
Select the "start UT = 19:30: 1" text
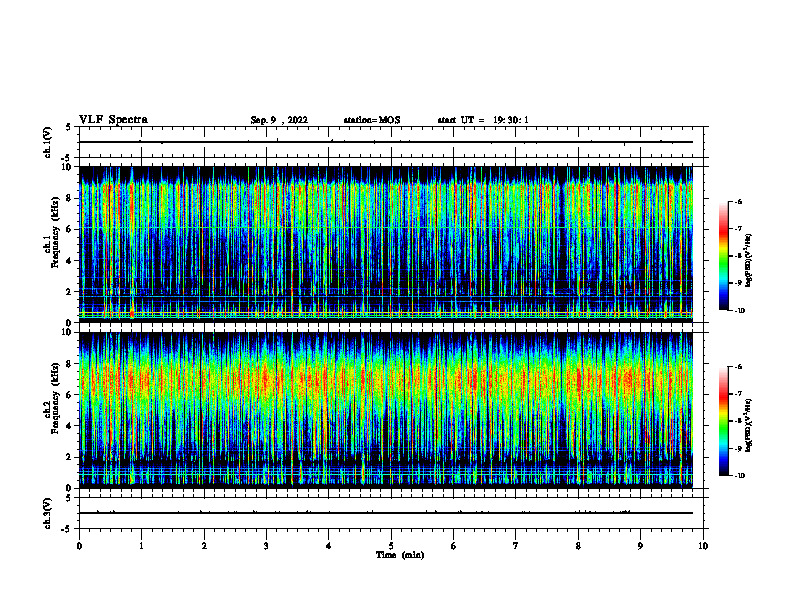click(x=483, y=120)
